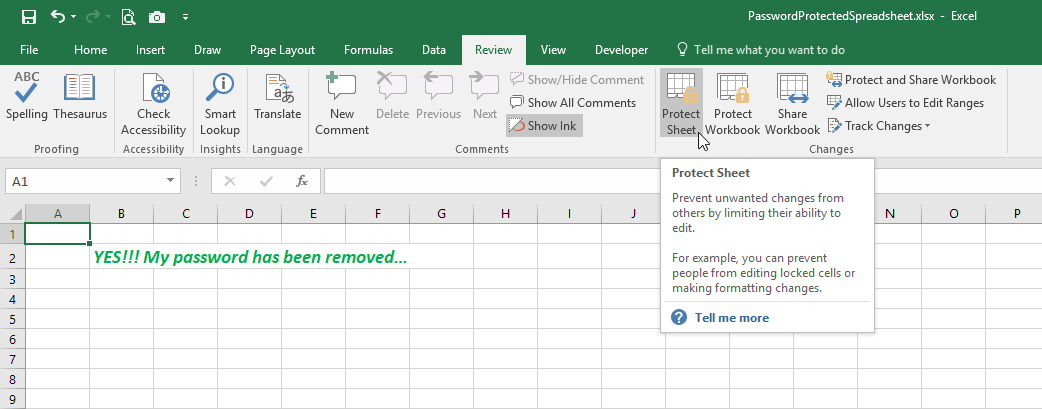Click the Name Box showing A1

click(x=84, y=181)
